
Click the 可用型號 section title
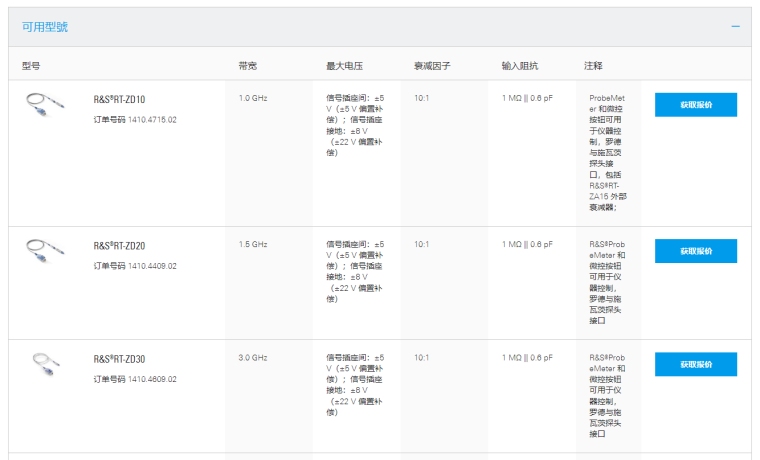[46, 27]
